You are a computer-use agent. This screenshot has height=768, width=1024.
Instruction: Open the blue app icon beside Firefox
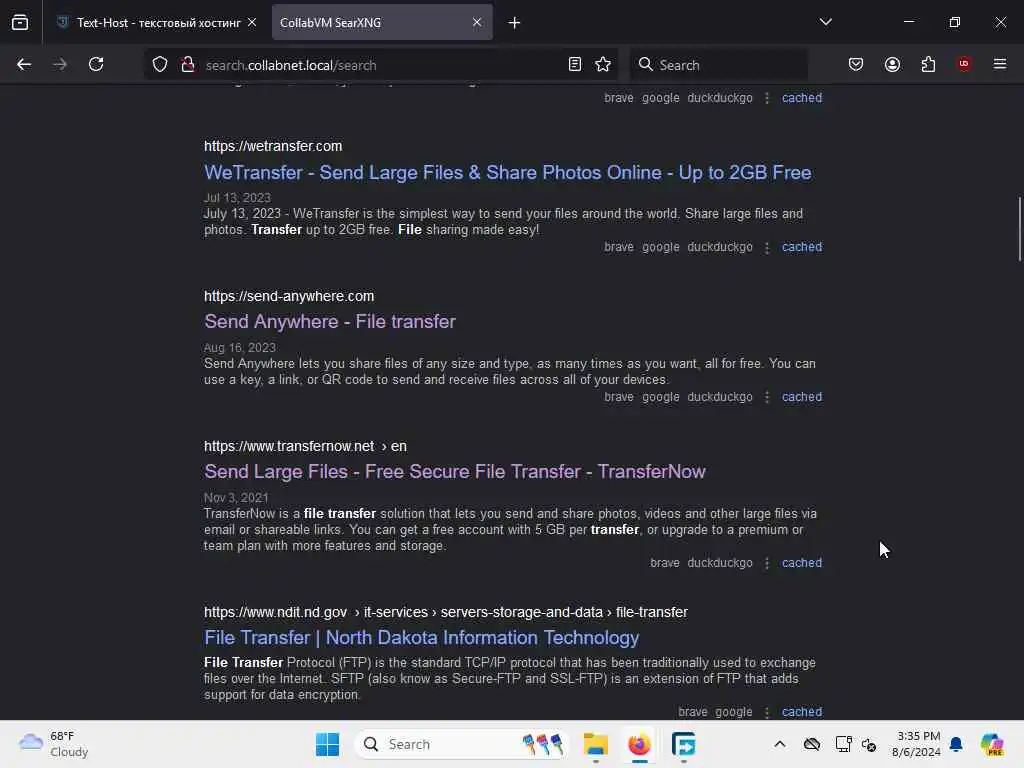[683, 744]
